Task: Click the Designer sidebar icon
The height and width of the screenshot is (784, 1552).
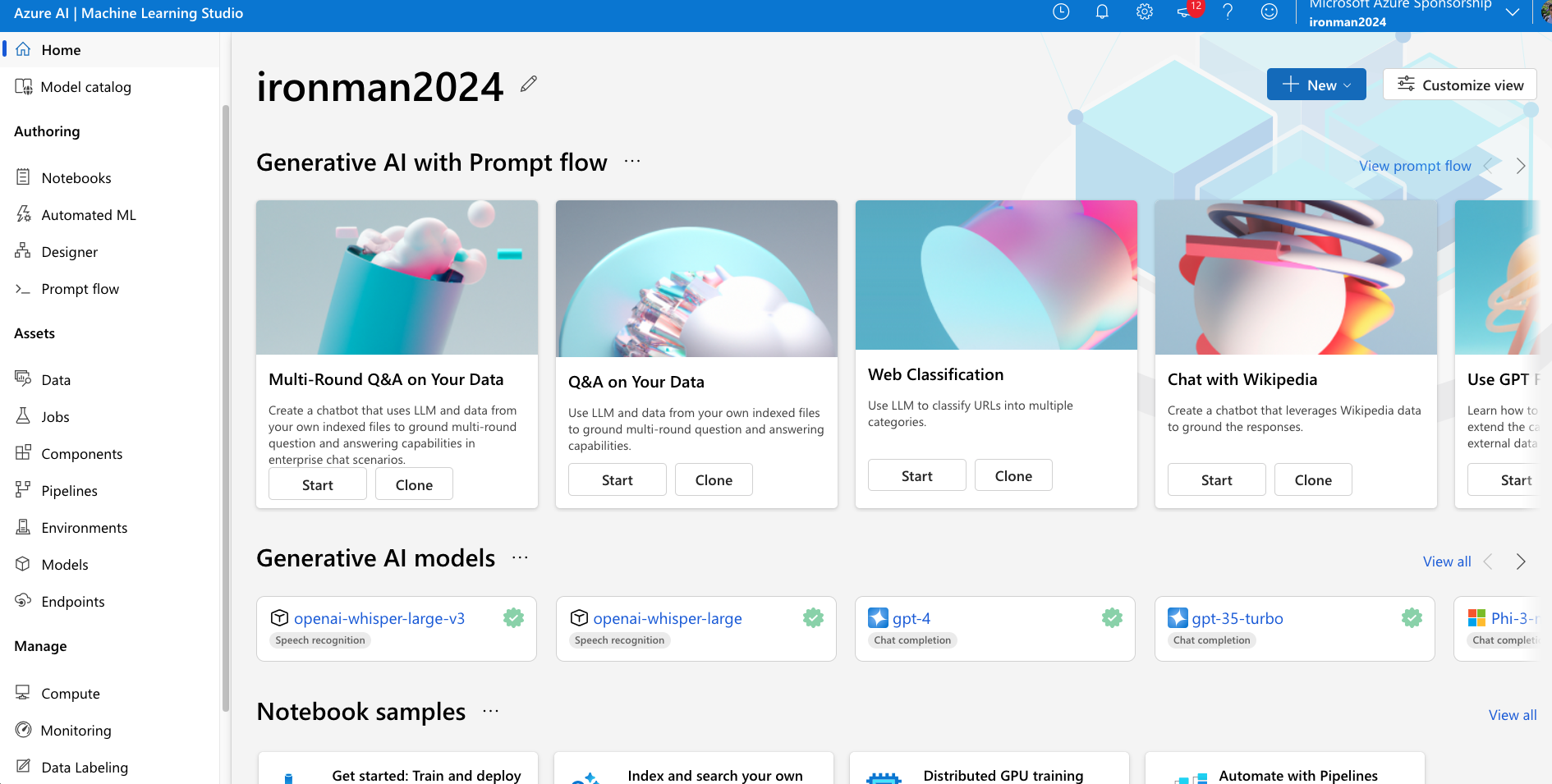Action: click(x=23, y=251)
